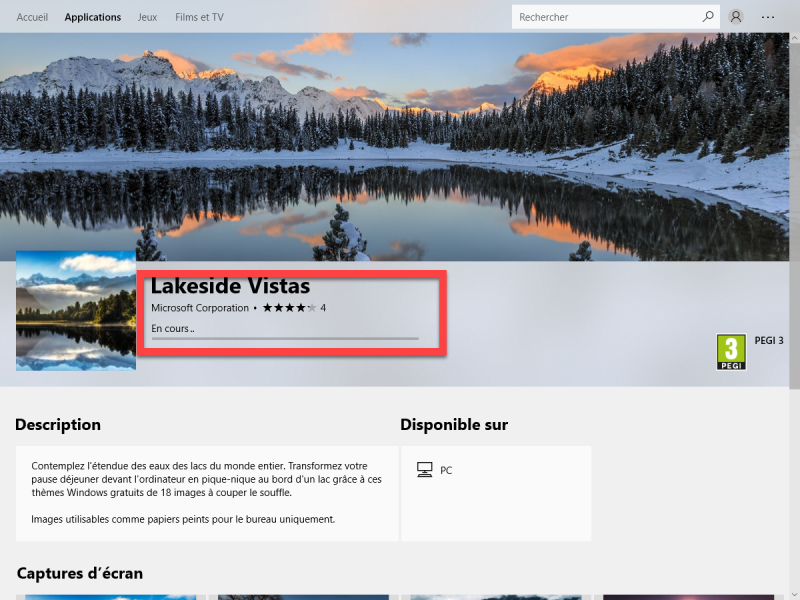Click the PC availability label
The image size is (800, 600).
(446, 470)
